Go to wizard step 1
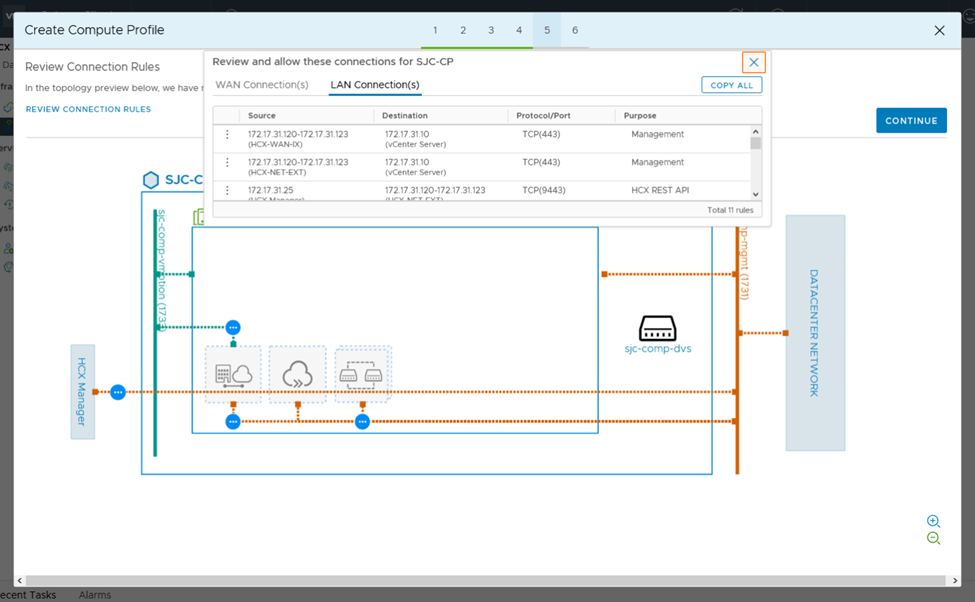 pos(435,30)
